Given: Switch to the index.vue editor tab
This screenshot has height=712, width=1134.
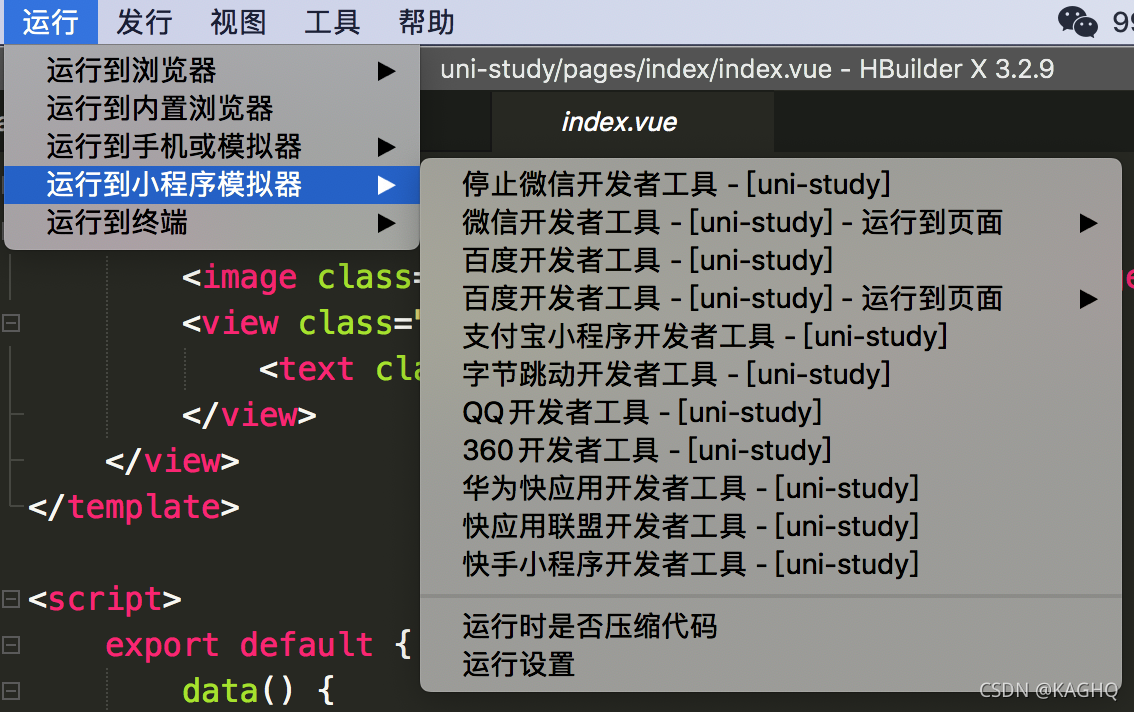Looking at the screenshot, I should [633, 122].
